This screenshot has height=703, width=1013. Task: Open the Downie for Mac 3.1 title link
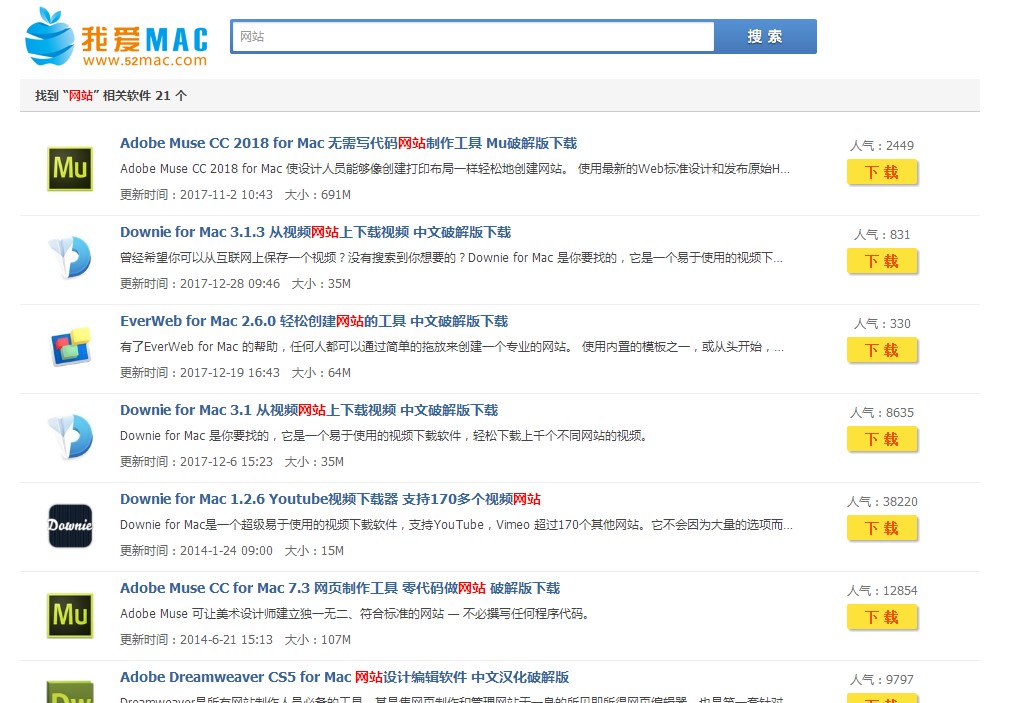tap(309, 411)
